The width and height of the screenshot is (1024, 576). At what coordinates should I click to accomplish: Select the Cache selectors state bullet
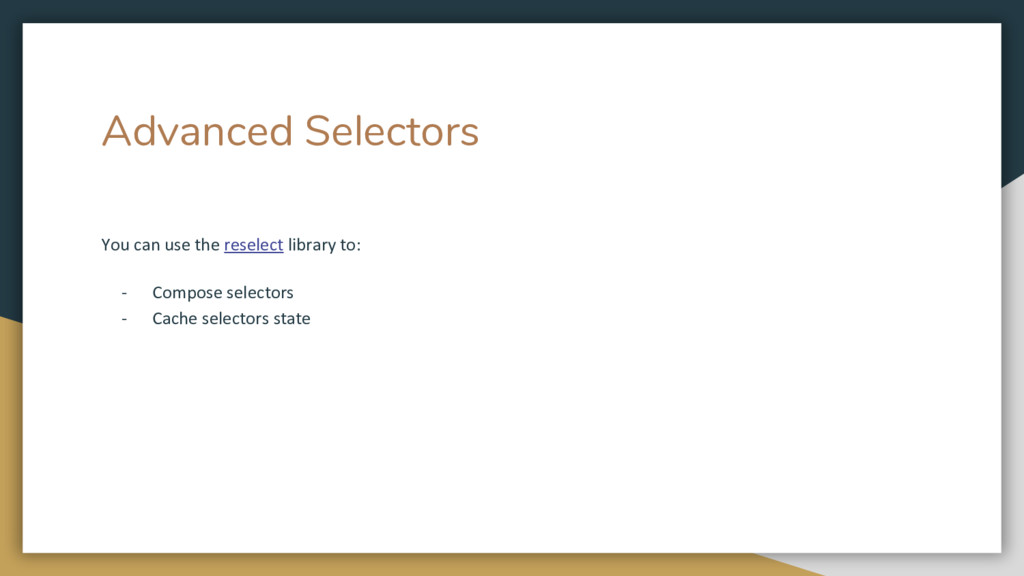(x=231, y=319)
